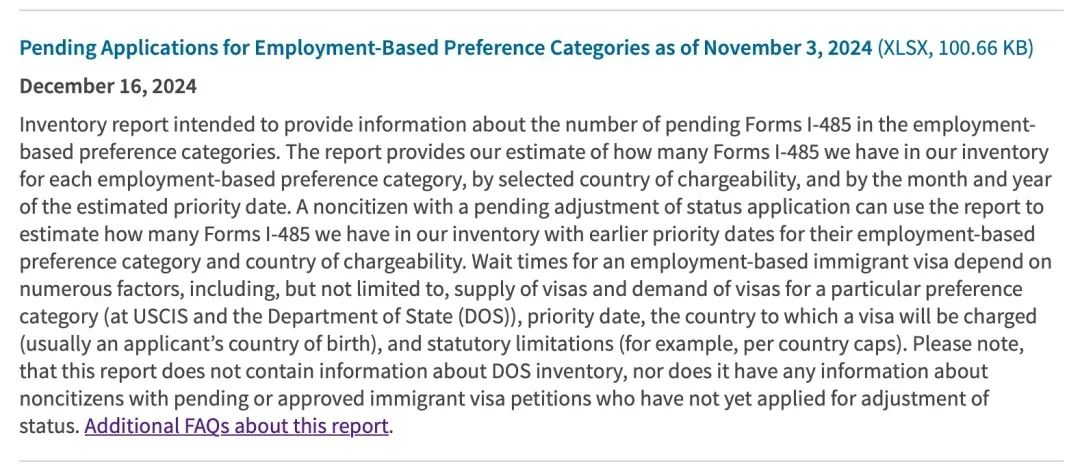Click the (XLSX, 100.66 KB) file size label
This screenshot has width=1080, height=470.
955,48
